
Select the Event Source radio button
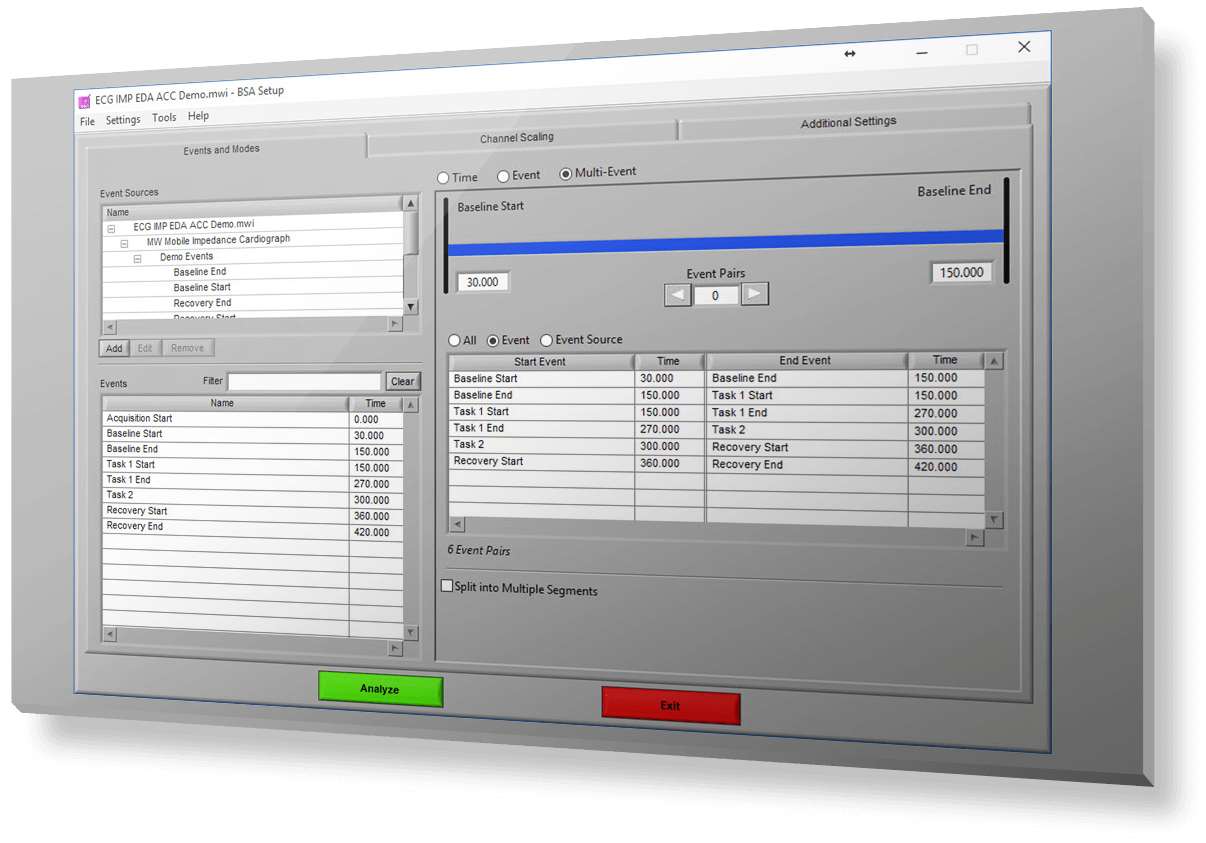546,341
